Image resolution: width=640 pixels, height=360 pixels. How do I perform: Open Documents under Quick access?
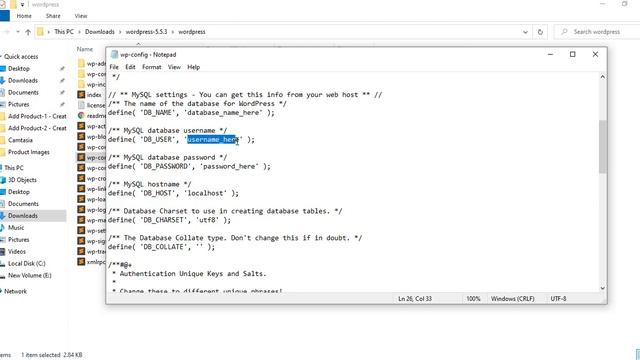click(x=23, y=92)
